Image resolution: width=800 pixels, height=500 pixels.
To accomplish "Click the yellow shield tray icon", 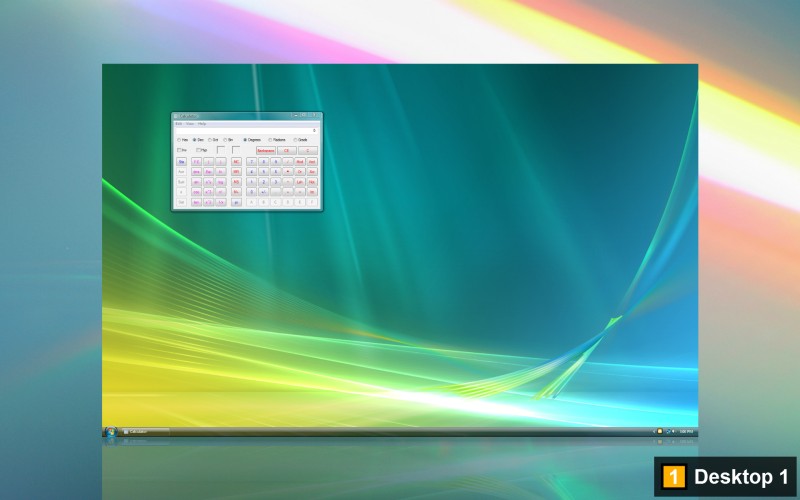I will click(660, 431).
